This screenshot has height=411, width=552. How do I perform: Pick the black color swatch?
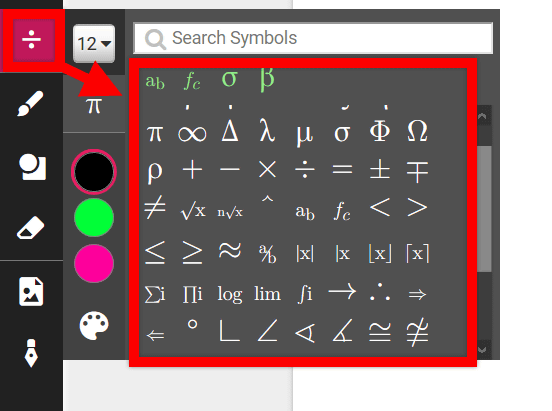(x=94, y=172)
